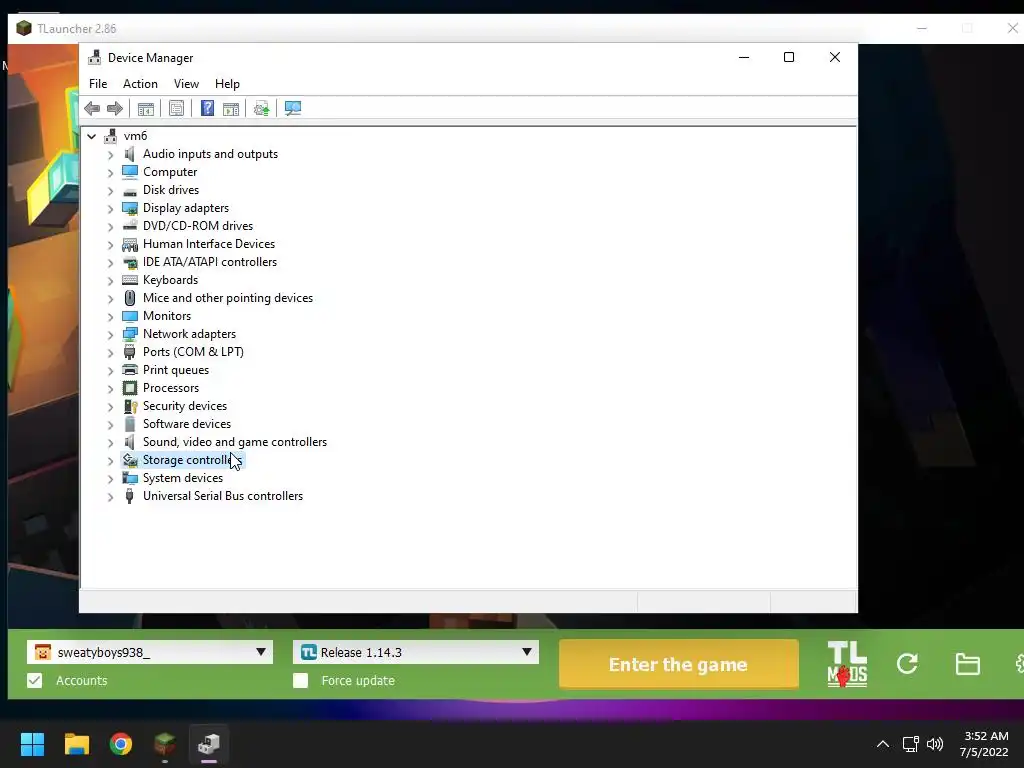1024x768 pixels.
Task: Show or hide the console tree via its toolbar icon
Action: coord(146,108)
